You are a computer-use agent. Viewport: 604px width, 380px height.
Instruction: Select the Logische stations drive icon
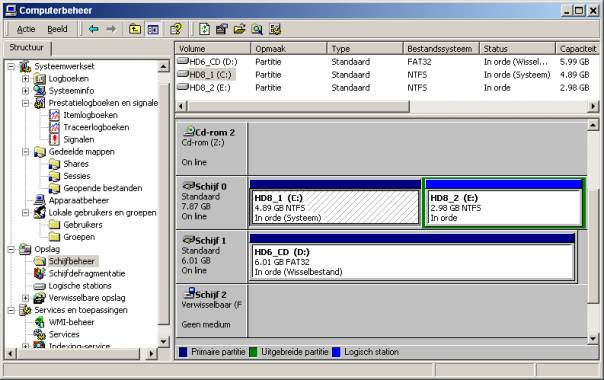pyautogui.click(x=40, y=286)
